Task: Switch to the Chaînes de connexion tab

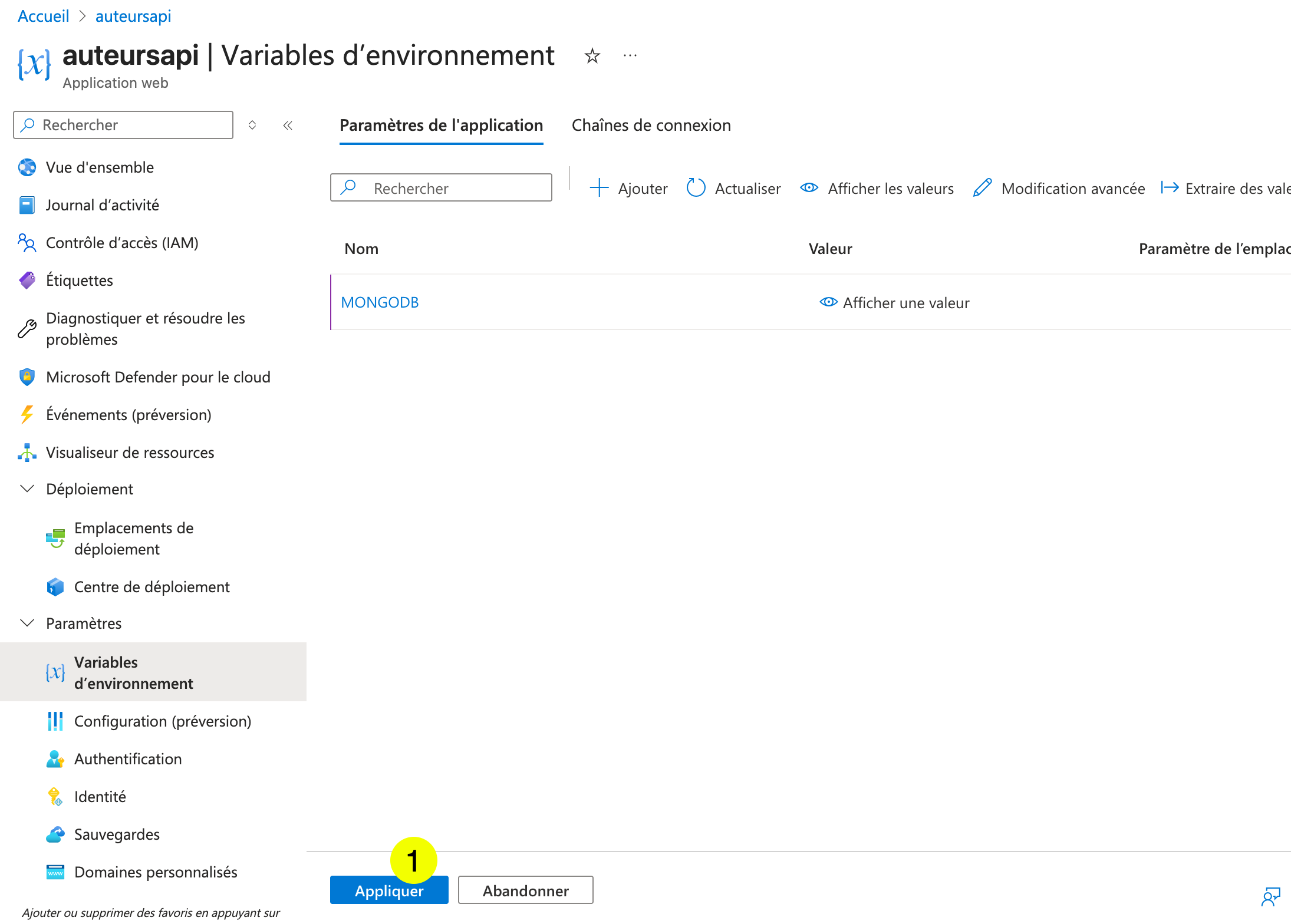Action: [x=651, y=125]
